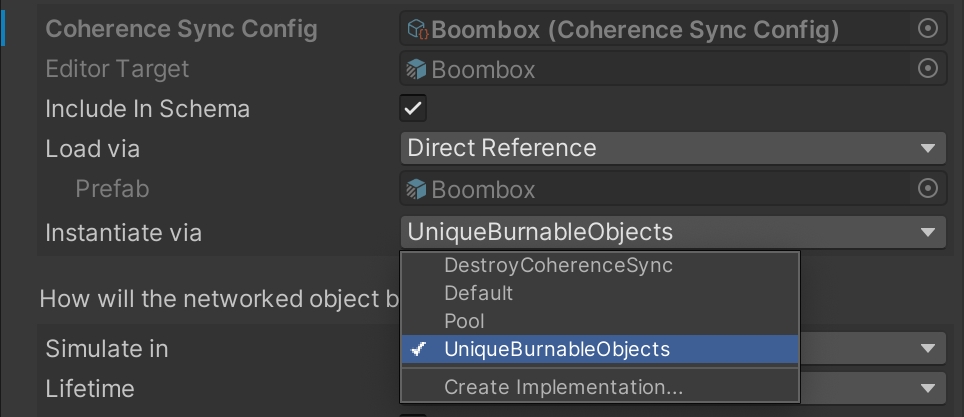
Task: Select DestroyCoherenceSync from the list
Action: [558, 266]
